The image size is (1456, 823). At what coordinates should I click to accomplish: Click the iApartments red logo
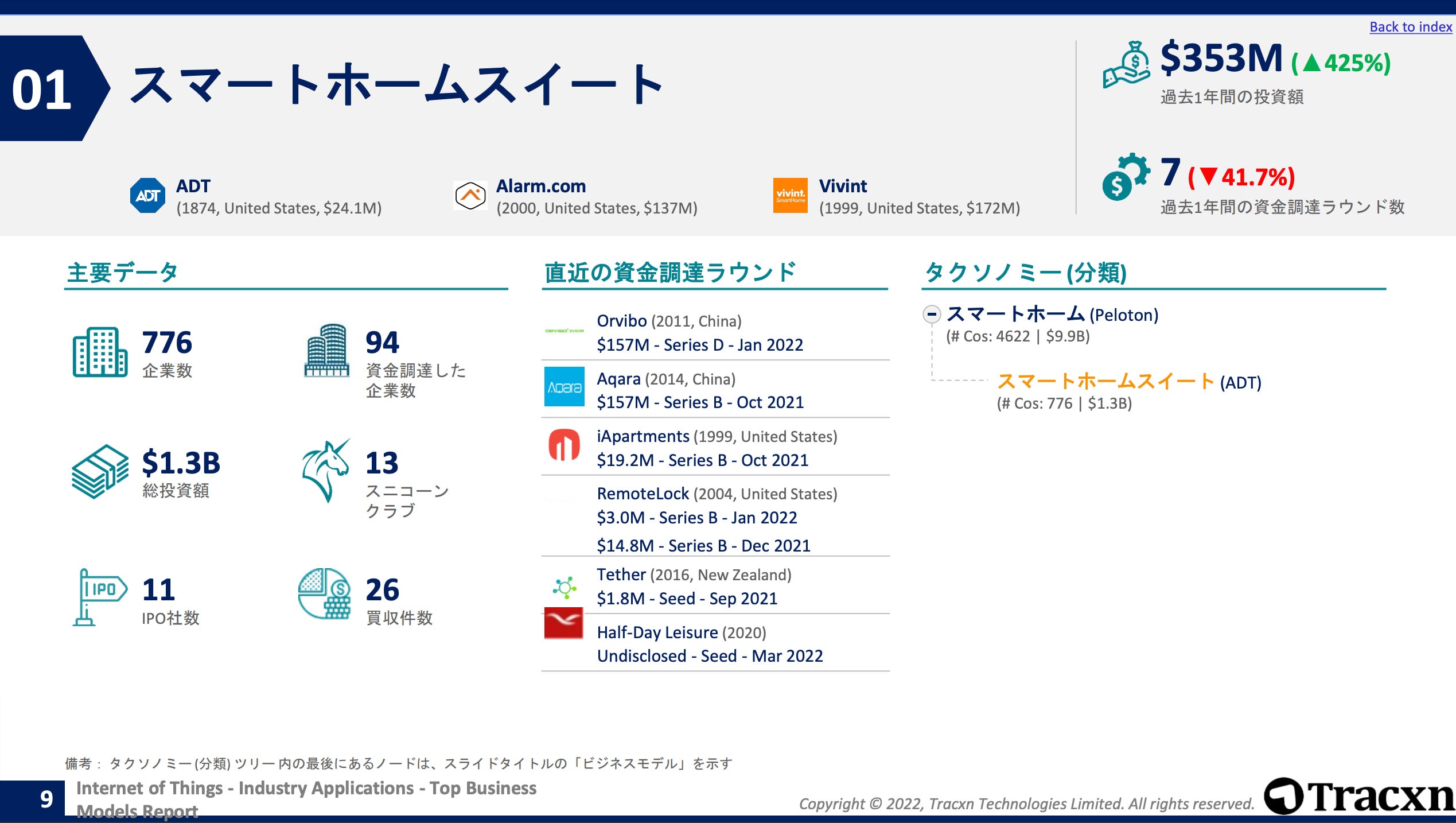click(x=564, y=445)
